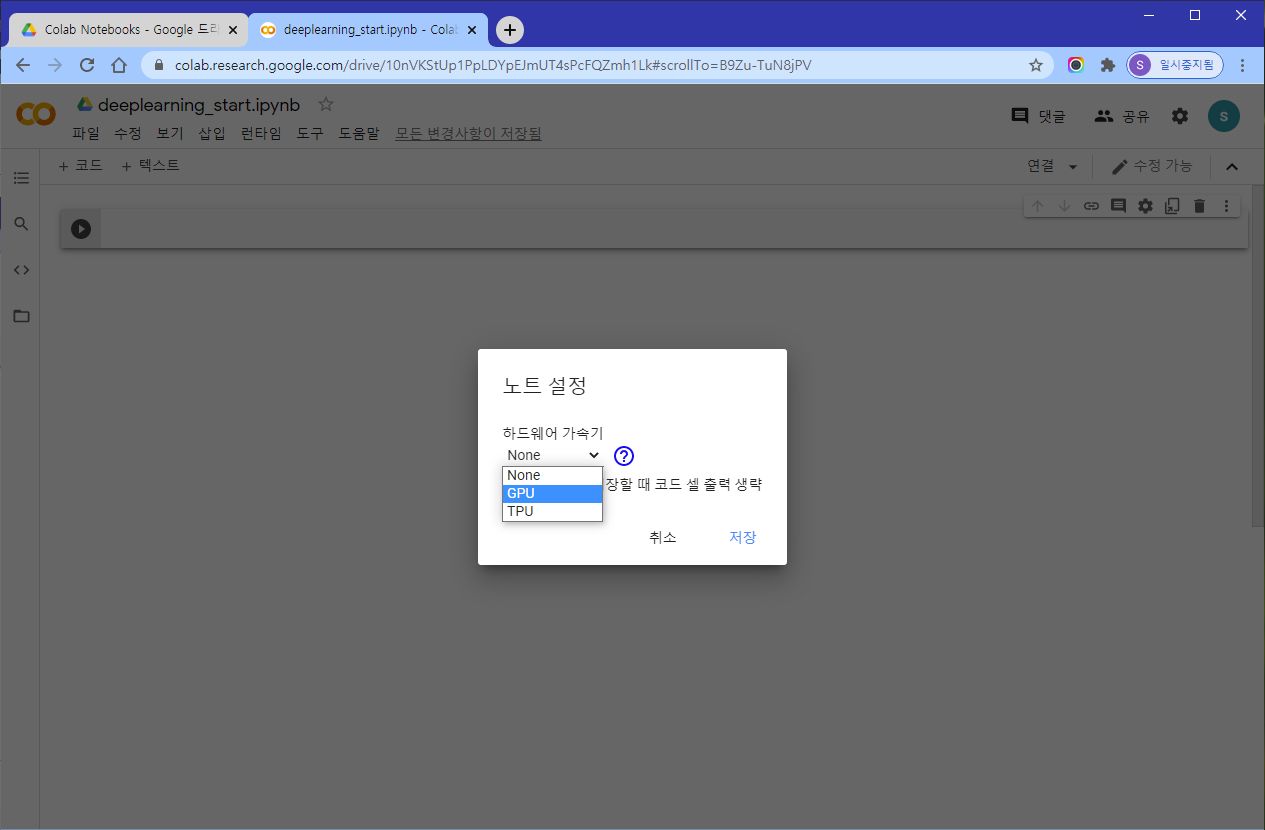Open a new browser tab
The height and width of the screenshot is (830, 1265).
[x=510, y=30]
